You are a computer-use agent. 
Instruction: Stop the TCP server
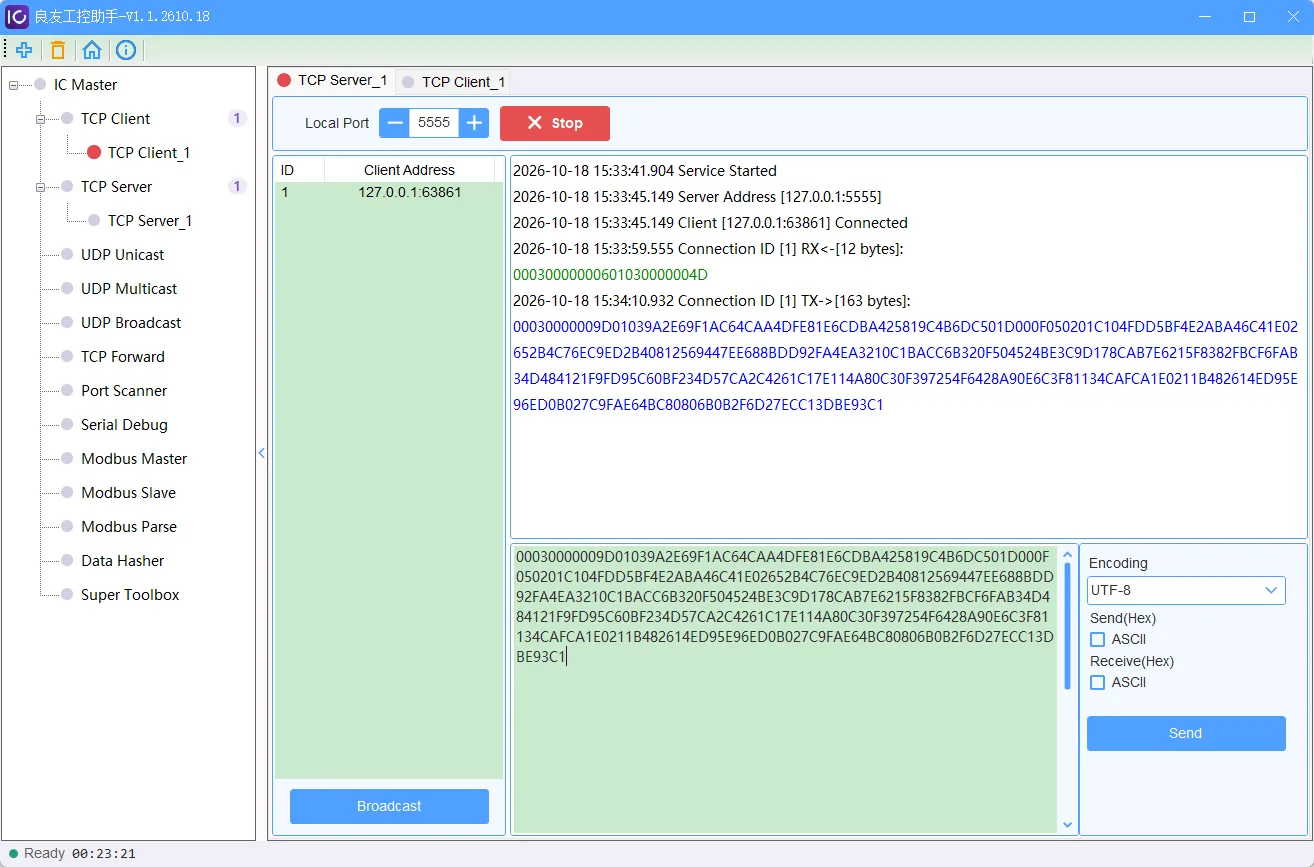tap(555, 123)
